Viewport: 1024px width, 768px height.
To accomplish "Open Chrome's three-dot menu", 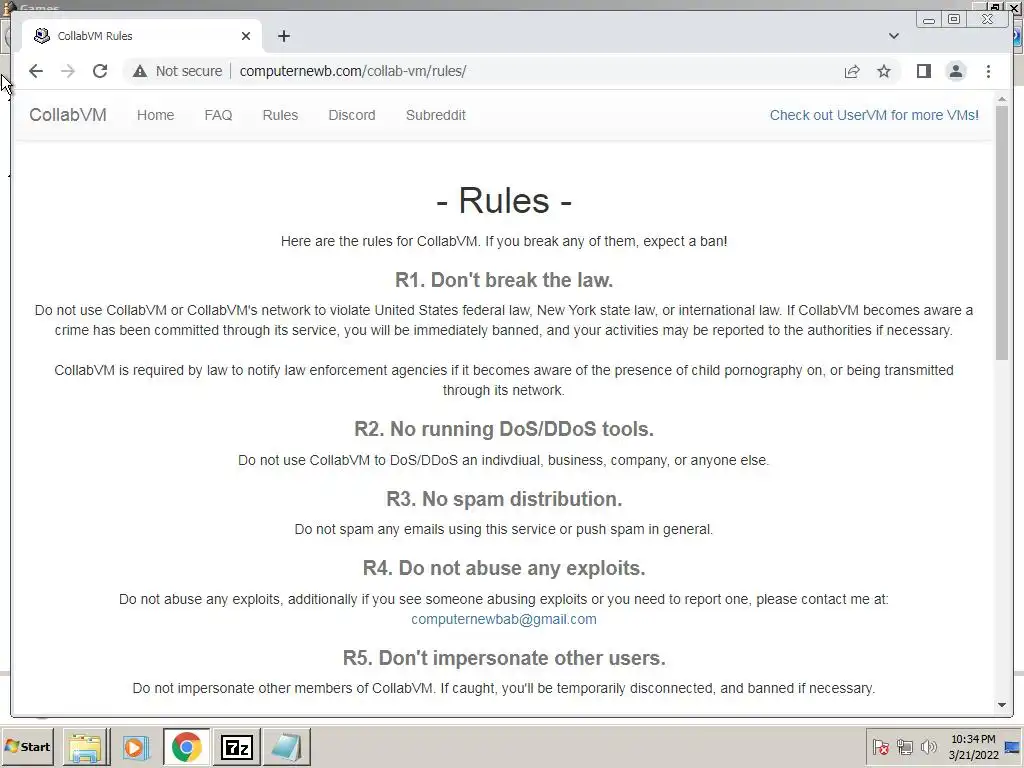I will (x=988, y=71).
